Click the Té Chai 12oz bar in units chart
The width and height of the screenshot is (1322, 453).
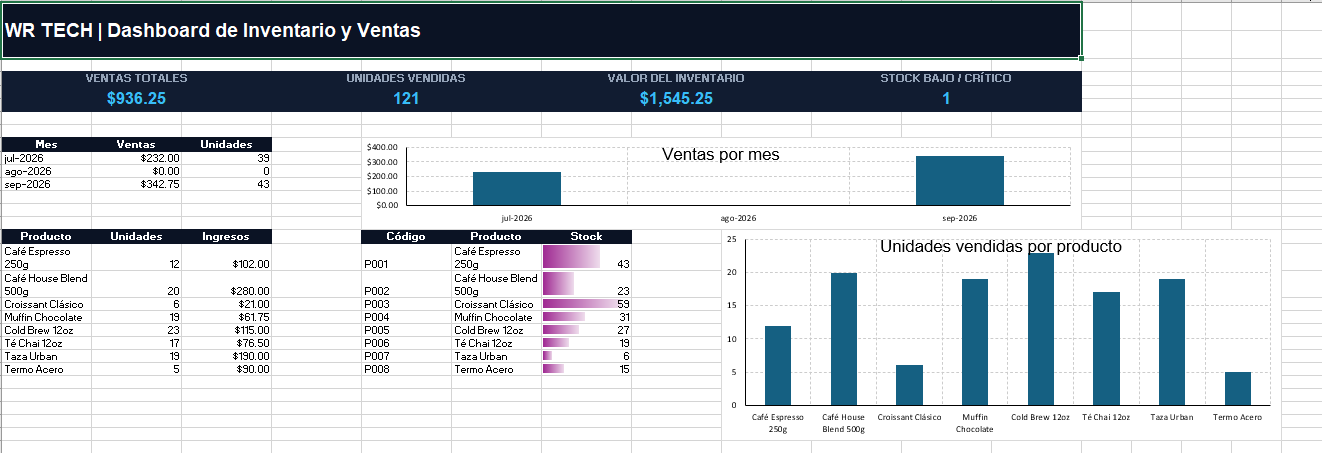1106,349
